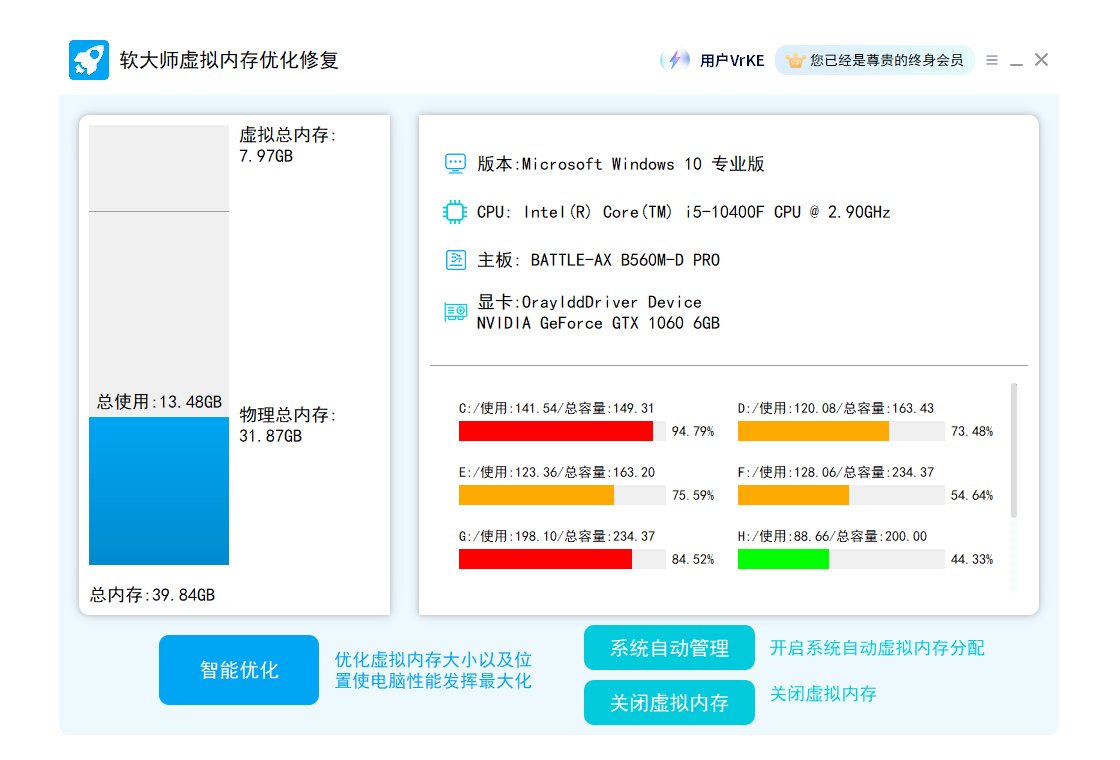Minimize the application window
Screen dimensions: 1120x760
(x=1016, y=61)
